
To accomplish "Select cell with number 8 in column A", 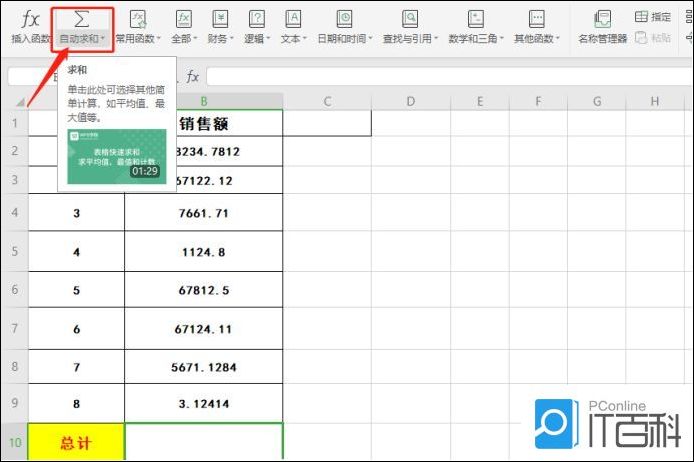I will coord(76,404).
